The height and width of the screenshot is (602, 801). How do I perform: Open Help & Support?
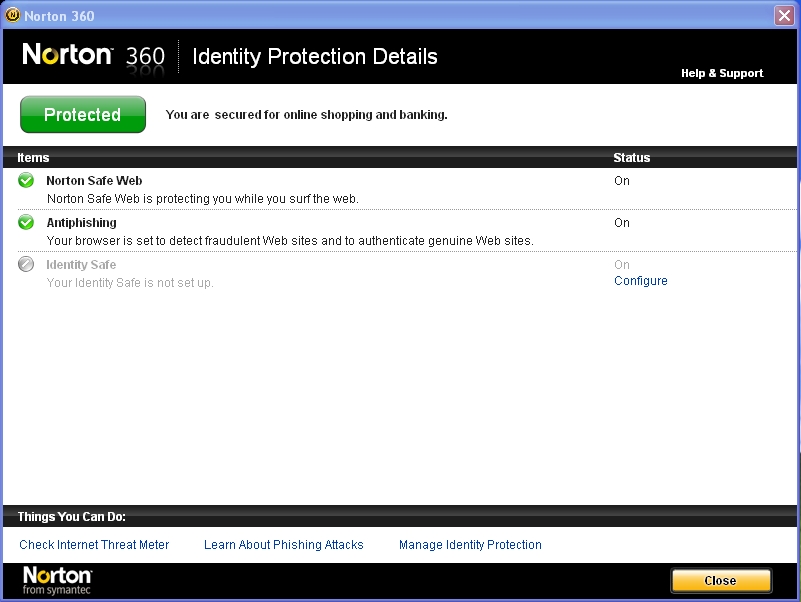(x=722, y=73)
